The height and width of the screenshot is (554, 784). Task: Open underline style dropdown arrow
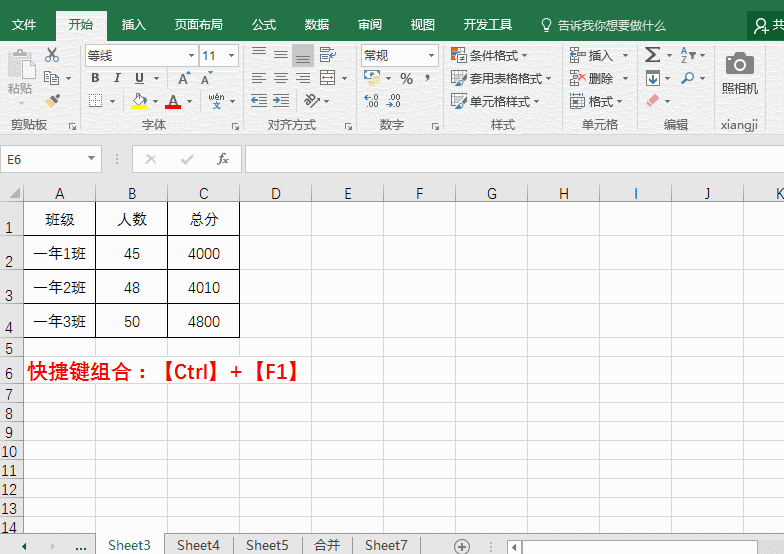click(x=156, y=78)
